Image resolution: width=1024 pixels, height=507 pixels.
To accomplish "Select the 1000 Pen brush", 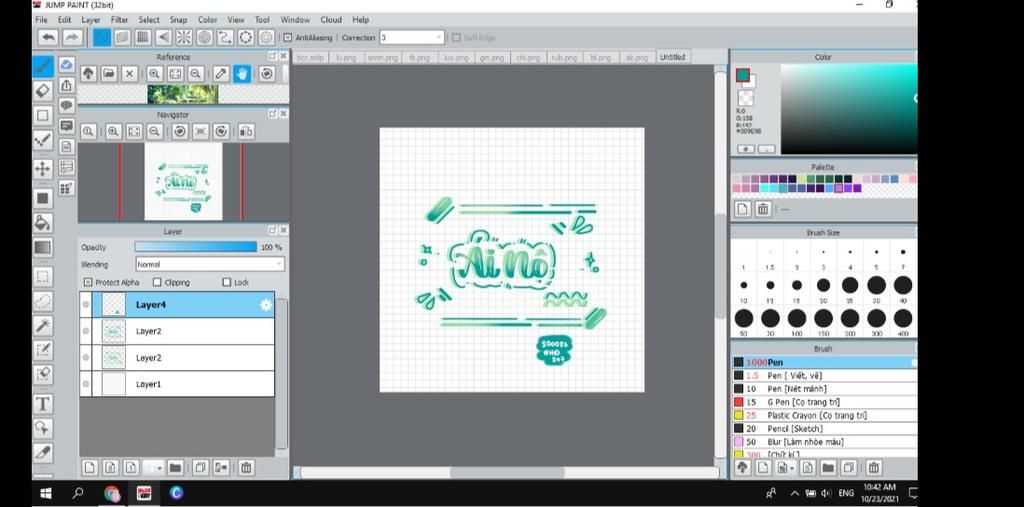I will tap(824, 362).
